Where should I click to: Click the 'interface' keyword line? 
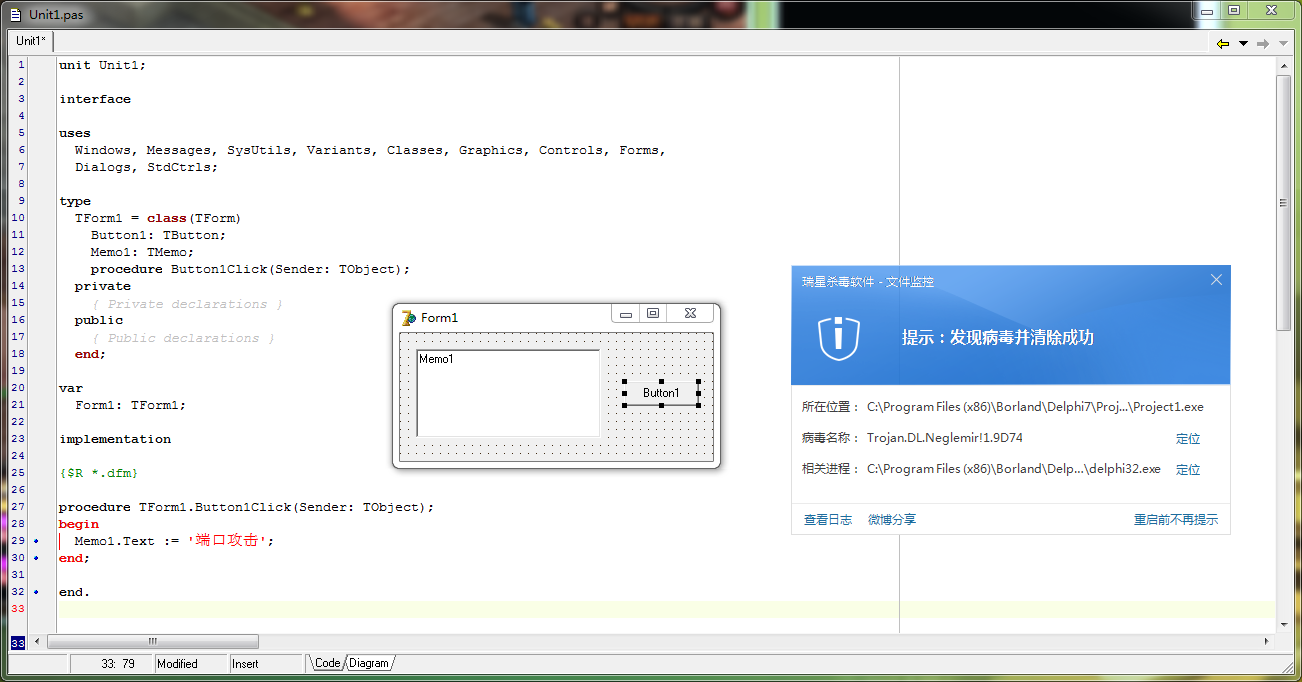[x=95, y=99]
